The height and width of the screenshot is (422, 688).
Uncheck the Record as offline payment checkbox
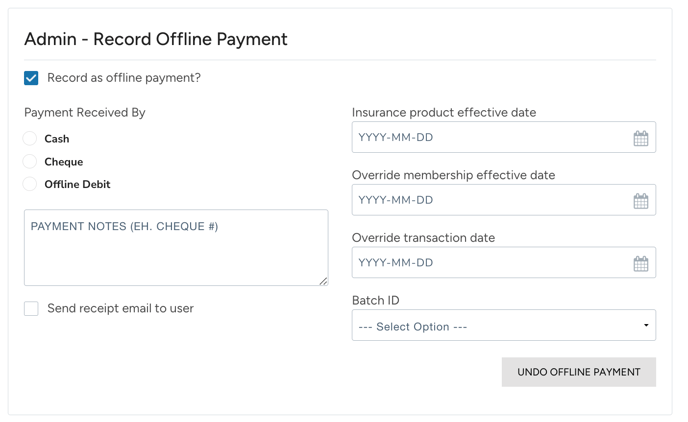click(x=32, y=78)
